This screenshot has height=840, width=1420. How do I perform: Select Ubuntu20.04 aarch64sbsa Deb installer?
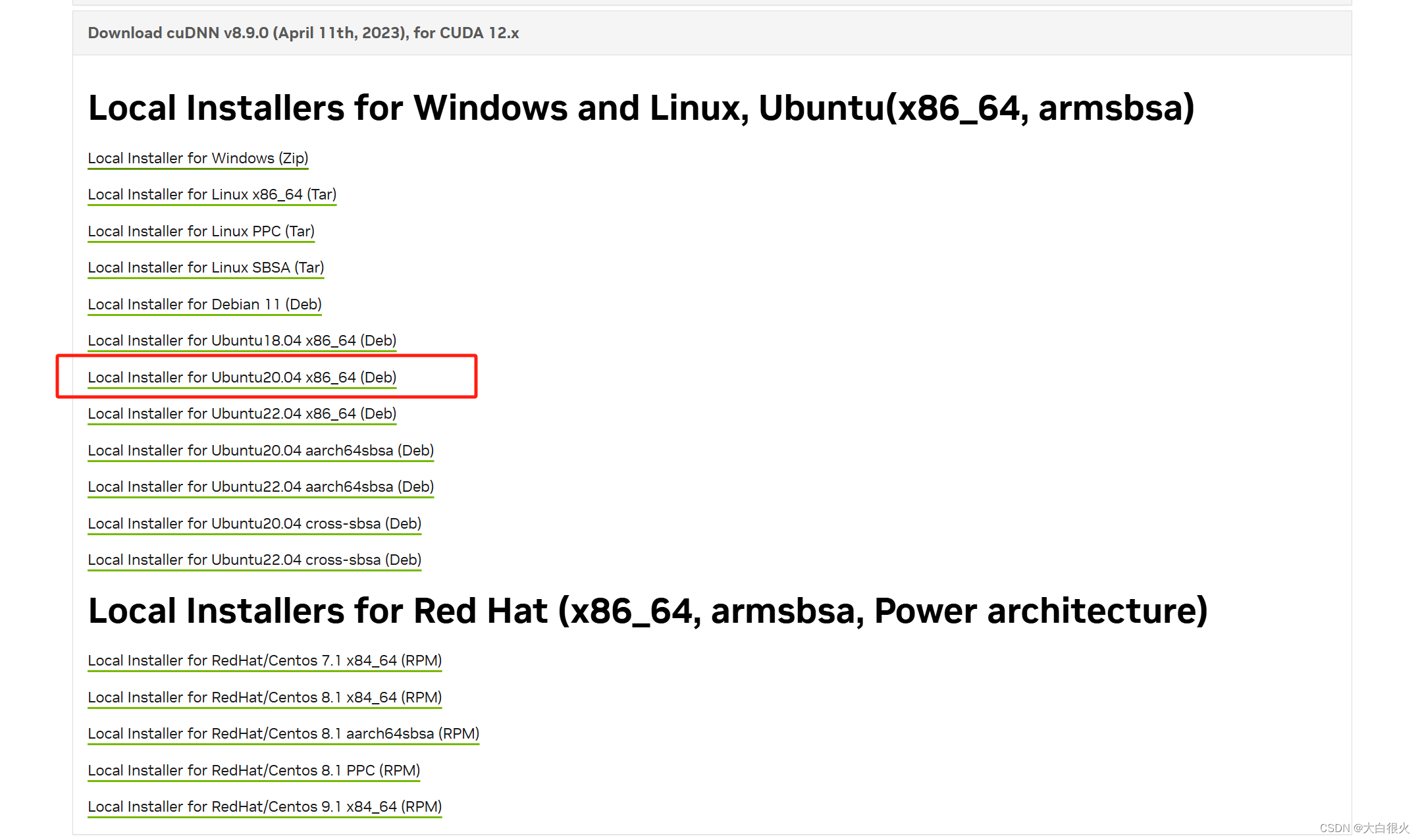point(261,451)
